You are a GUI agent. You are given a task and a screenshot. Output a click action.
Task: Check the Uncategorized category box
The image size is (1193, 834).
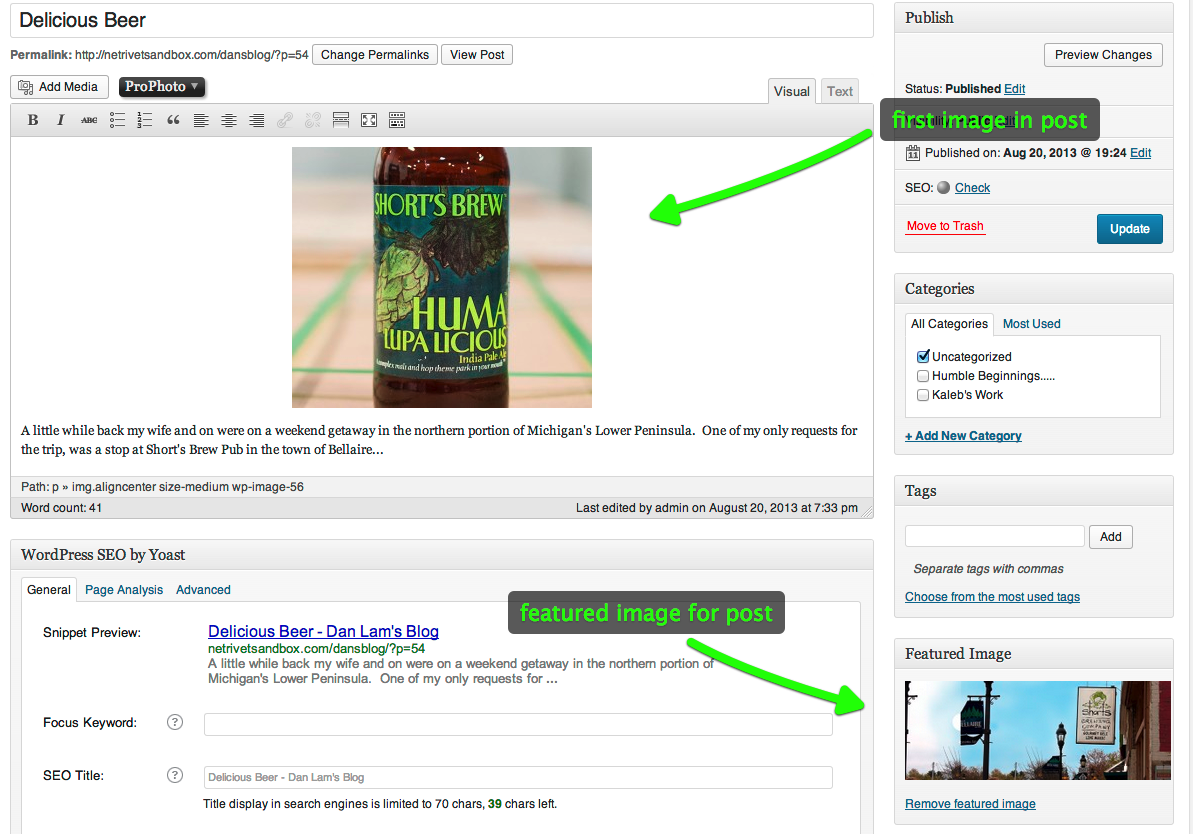point(923,356)
